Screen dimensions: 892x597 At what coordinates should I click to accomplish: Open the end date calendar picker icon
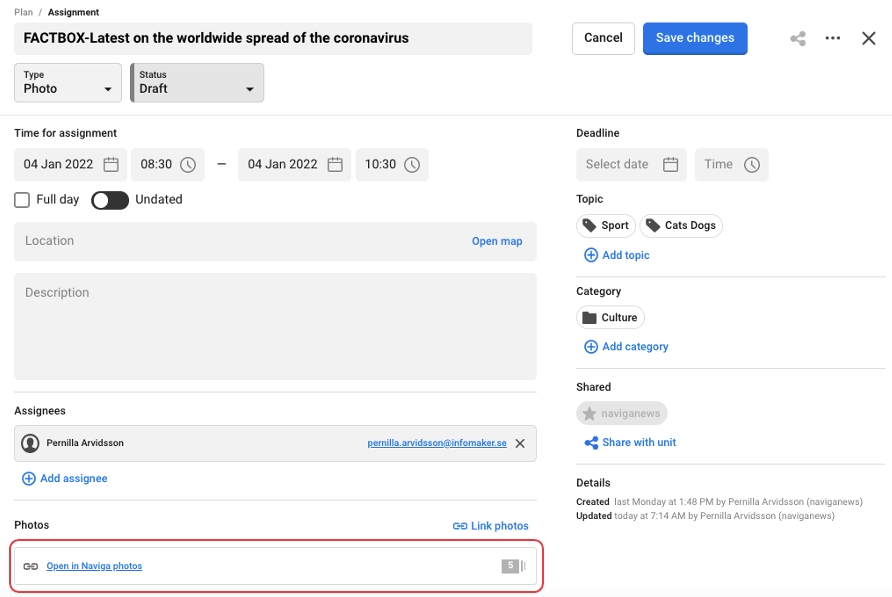click(335, 165)
